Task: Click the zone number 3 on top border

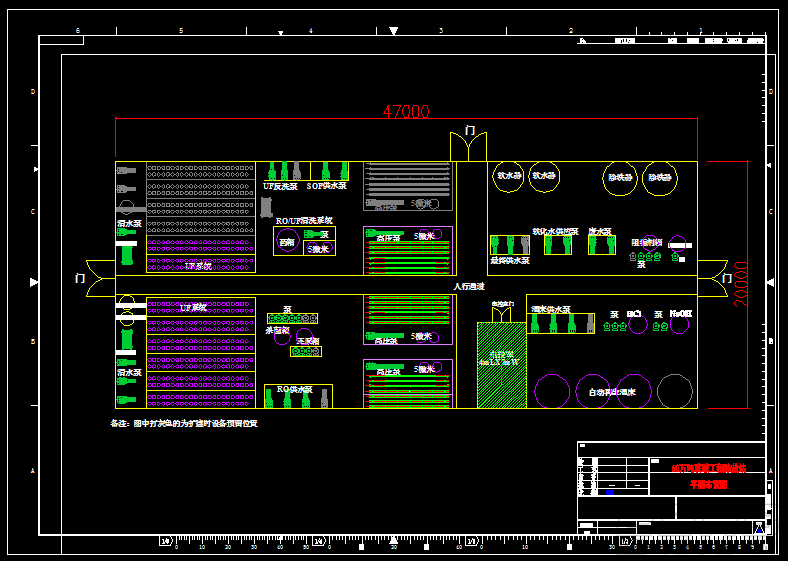Action: click(x=441, y=31)
